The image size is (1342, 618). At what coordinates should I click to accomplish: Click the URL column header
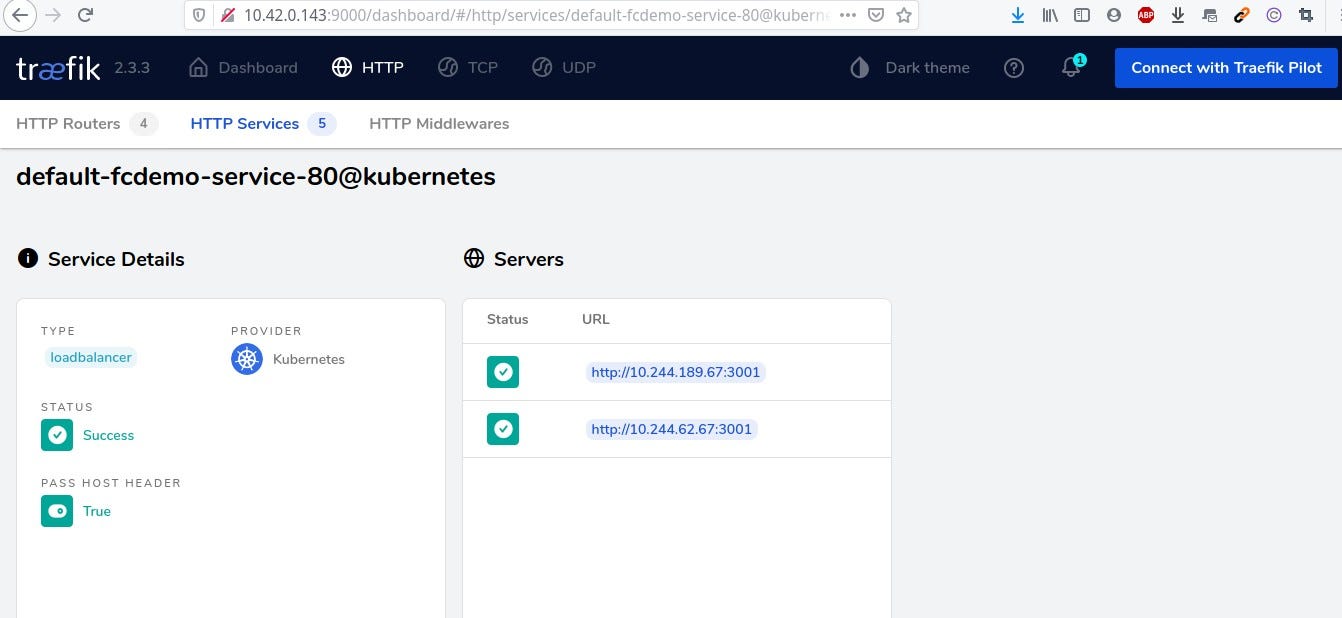(x=596, y=319)
